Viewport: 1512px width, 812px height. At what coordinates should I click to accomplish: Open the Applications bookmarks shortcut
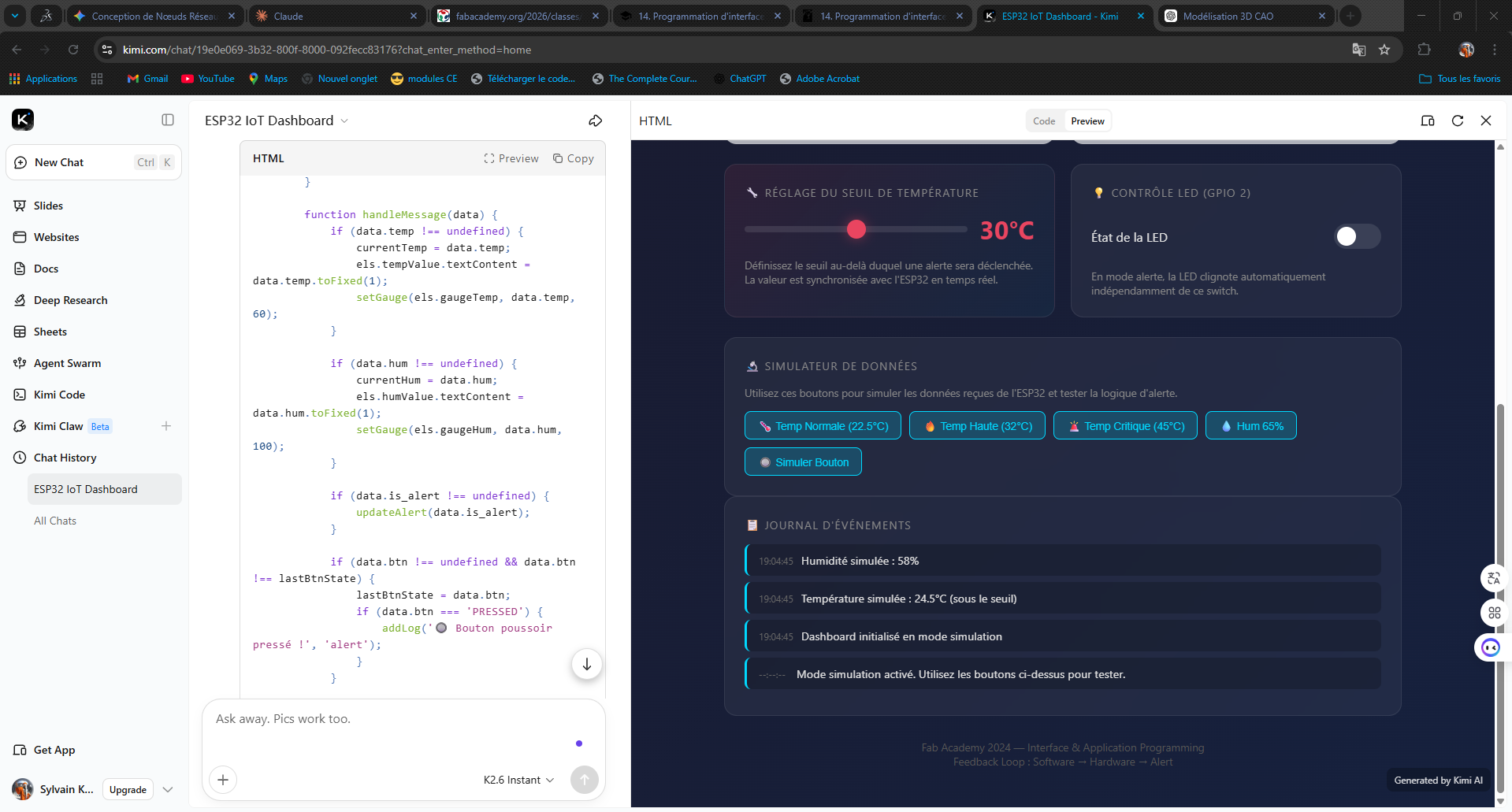43,79
